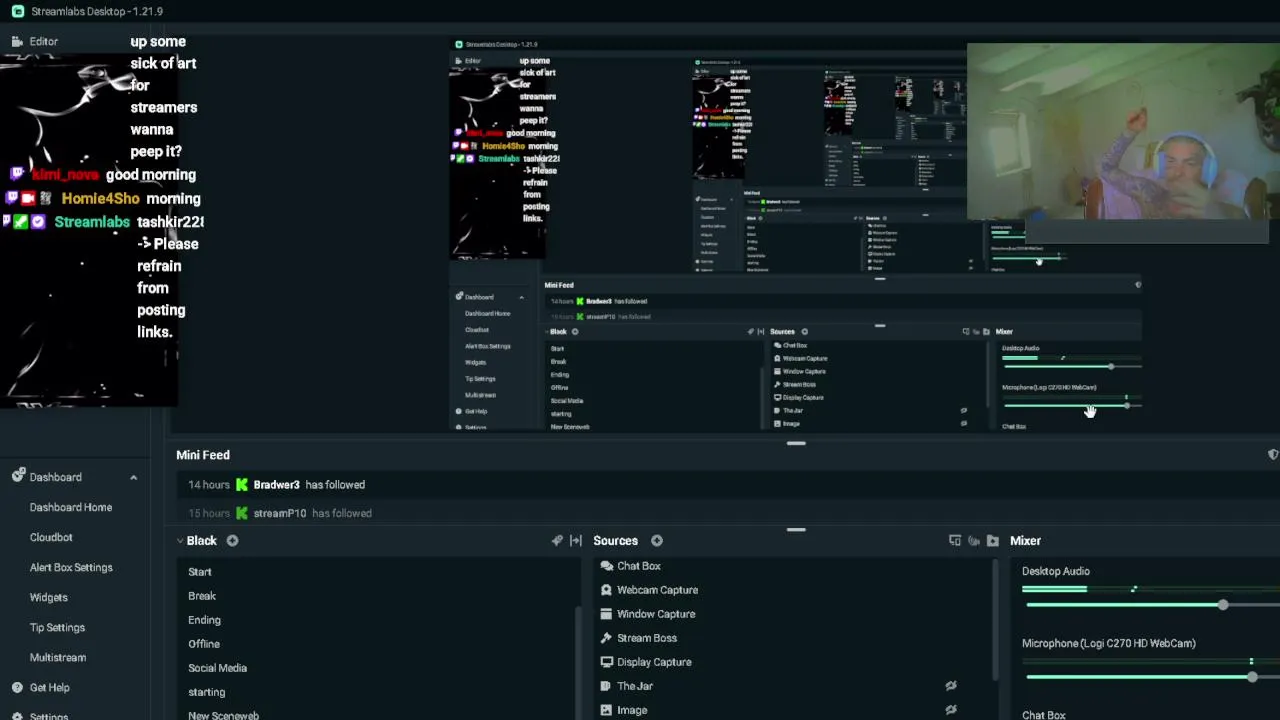1280x720 pixels.
Task: Click the Settings gear icon in the sidebar
Action: click(x=17, y=716)
